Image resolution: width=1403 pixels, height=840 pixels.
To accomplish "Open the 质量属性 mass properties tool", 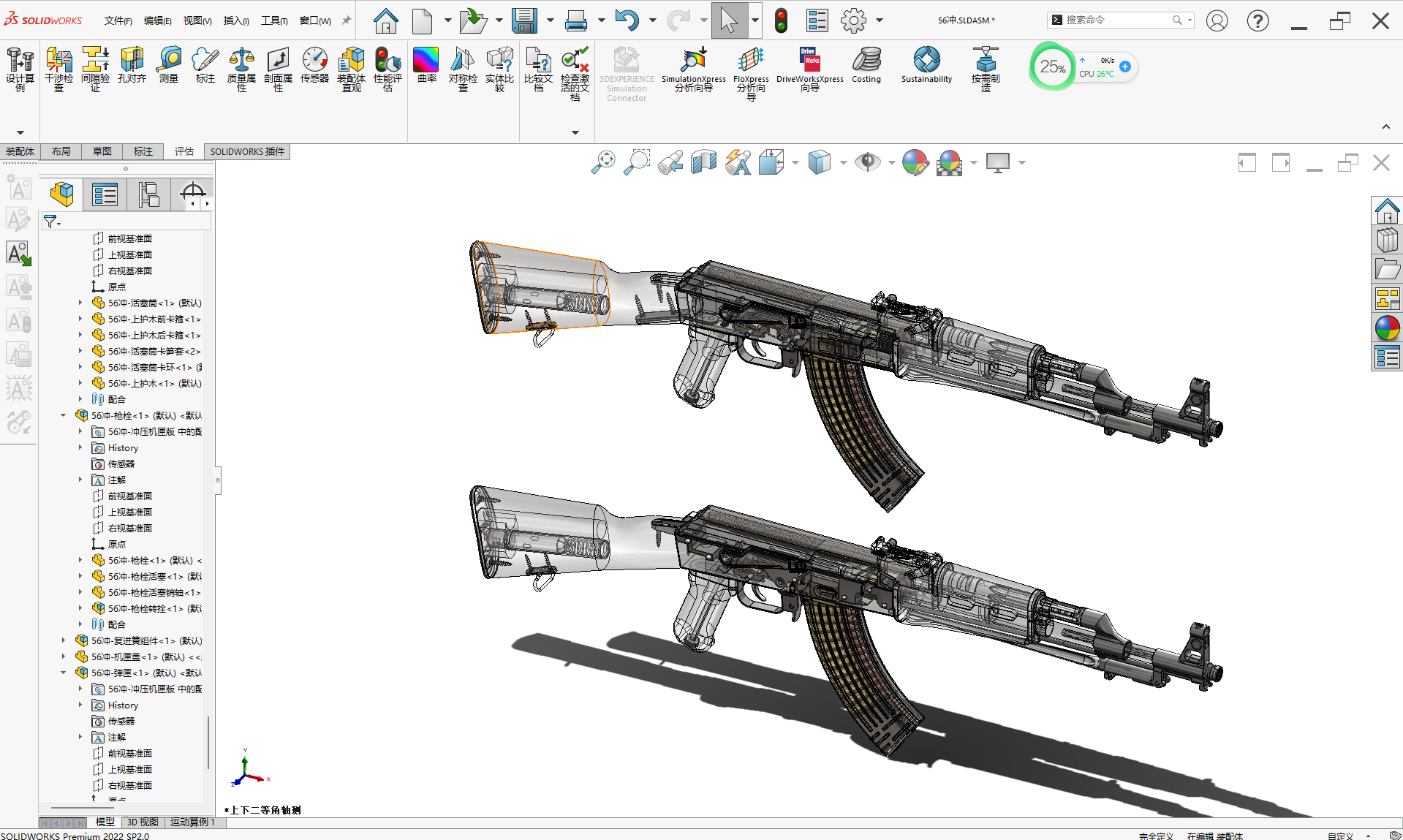I will [x=241, y=69].
